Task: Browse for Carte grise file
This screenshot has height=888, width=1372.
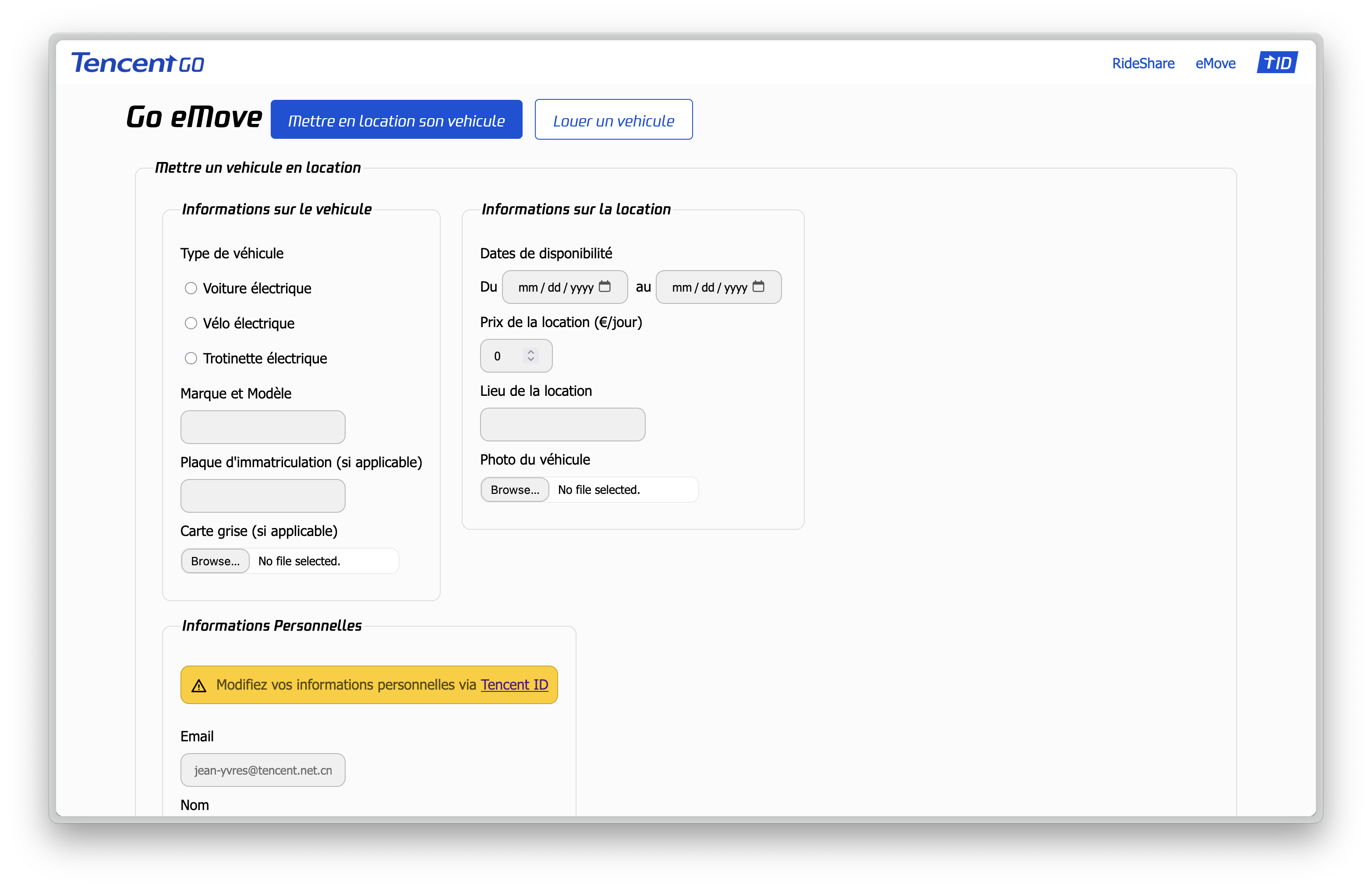Action: coord(215,560)
